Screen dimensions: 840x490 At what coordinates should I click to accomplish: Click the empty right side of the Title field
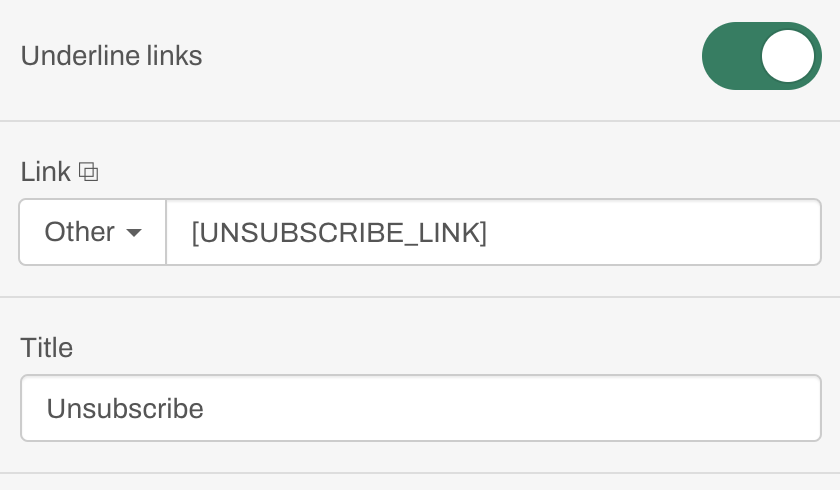[x=643, y=408]
